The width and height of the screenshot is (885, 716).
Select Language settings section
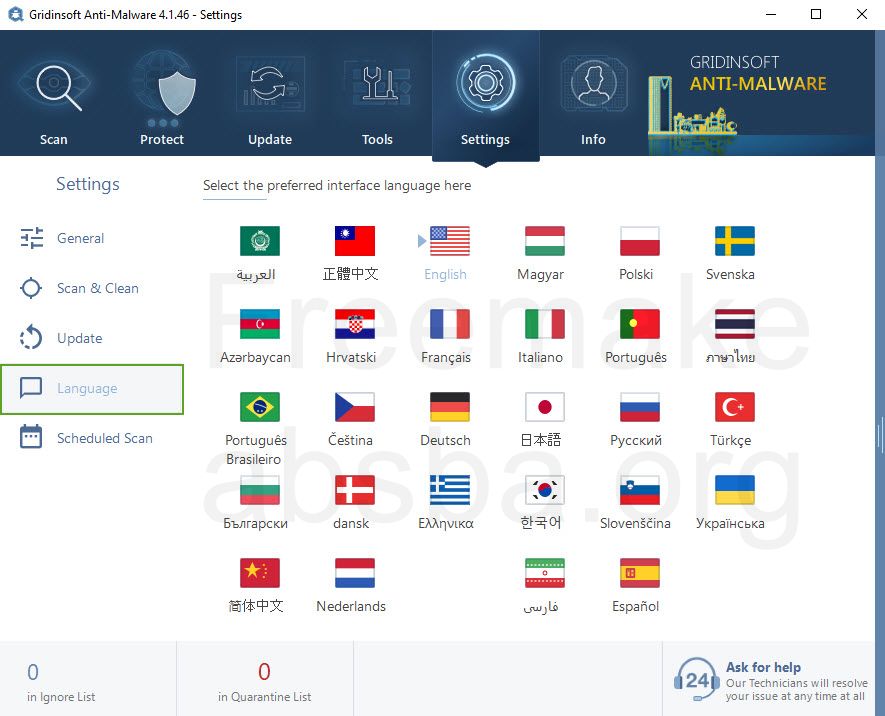pyautogui.click(x=92, y=389)
